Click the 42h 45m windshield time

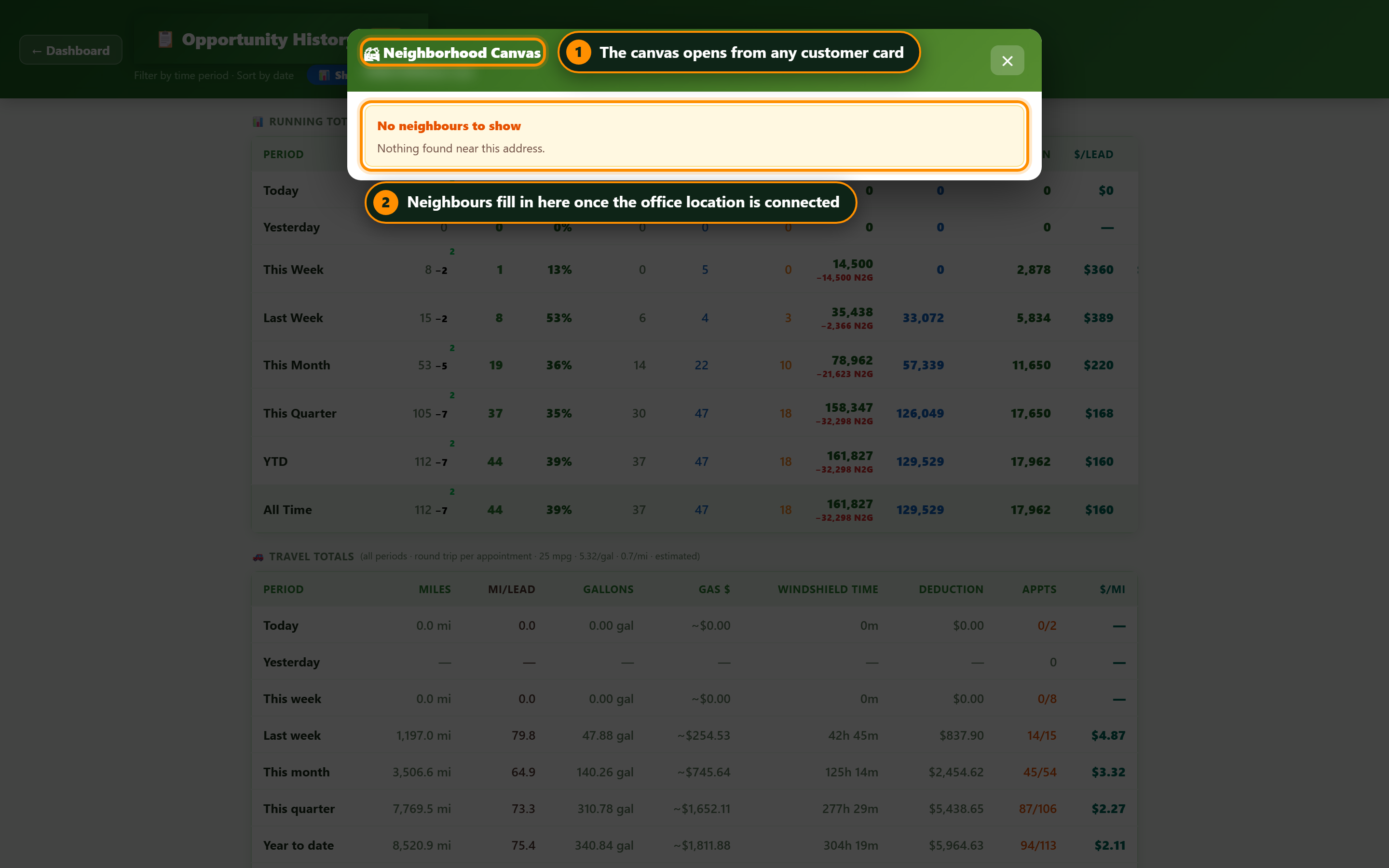point(852,735)
